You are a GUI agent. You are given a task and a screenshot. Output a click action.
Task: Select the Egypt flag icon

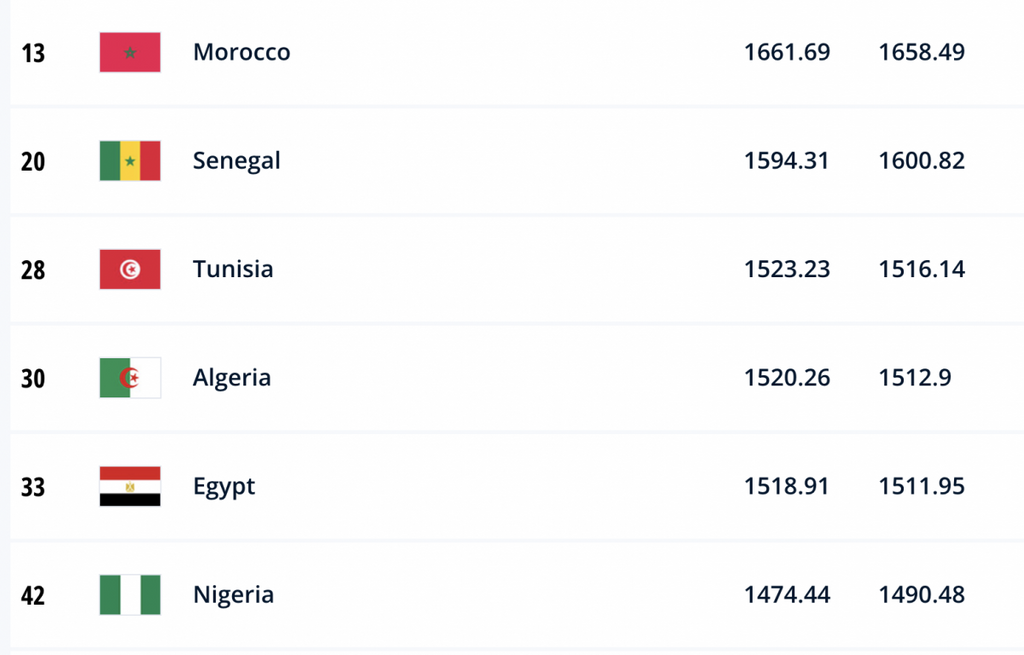pyautogui.click(x=130, y=486)
